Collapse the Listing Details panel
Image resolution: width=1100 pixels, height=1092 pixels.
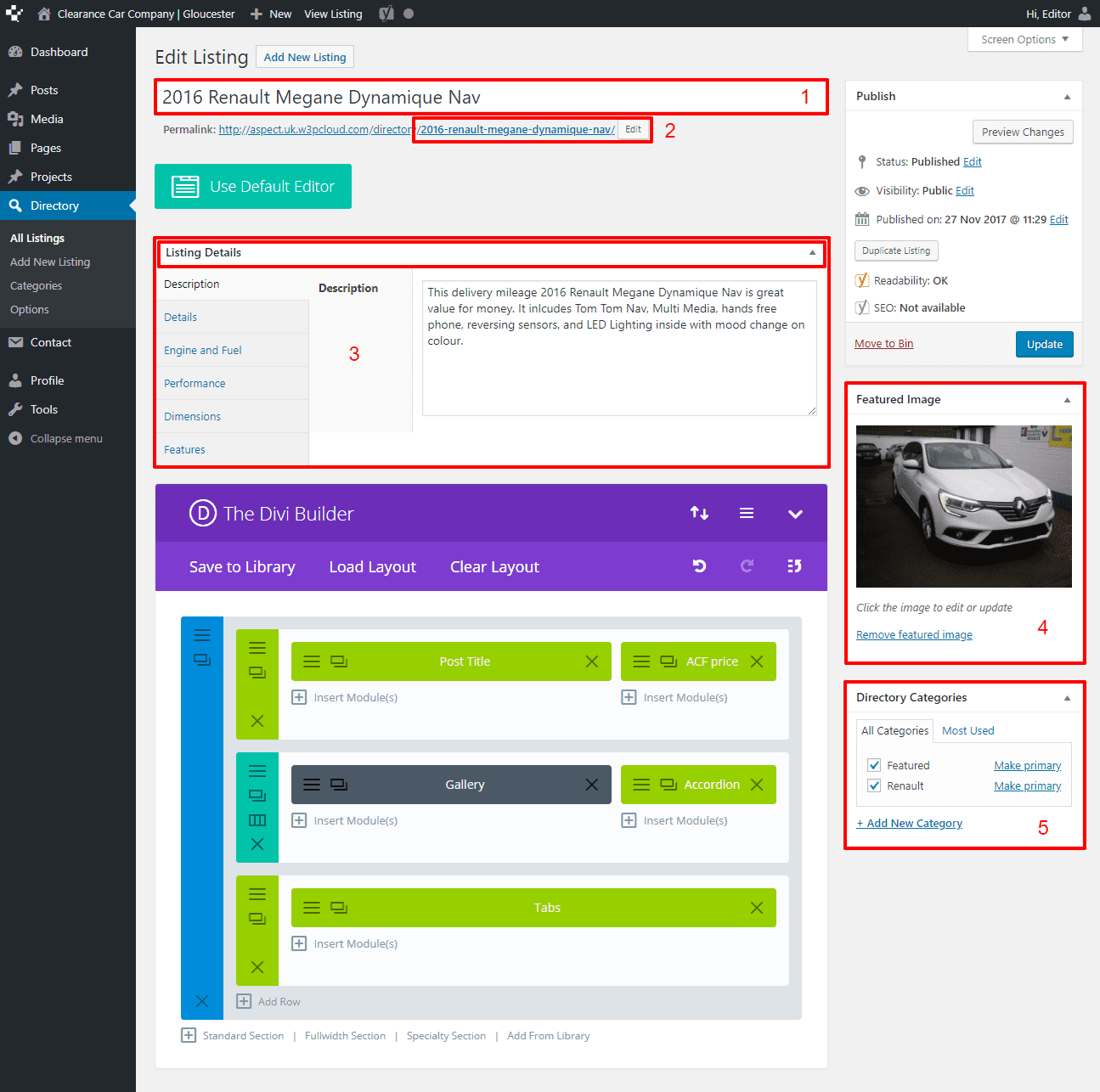tap(812, 252)
